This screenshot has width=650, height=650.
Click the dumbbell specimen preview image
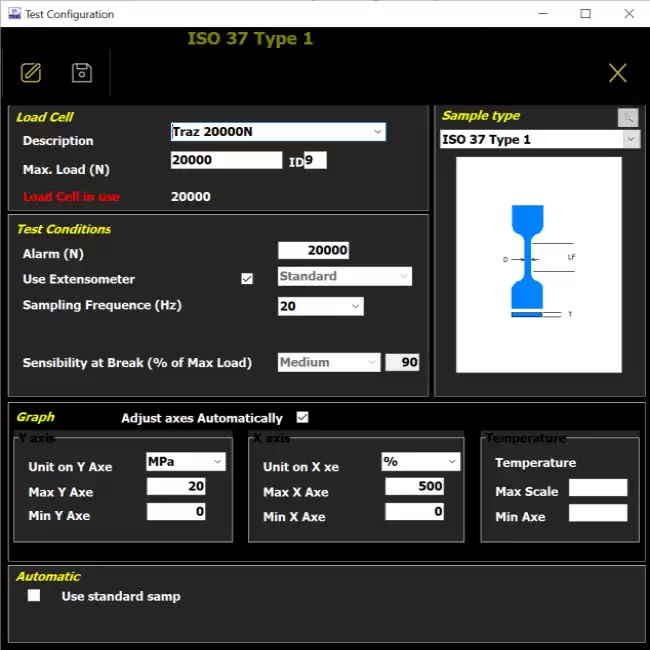click(538, 264)
